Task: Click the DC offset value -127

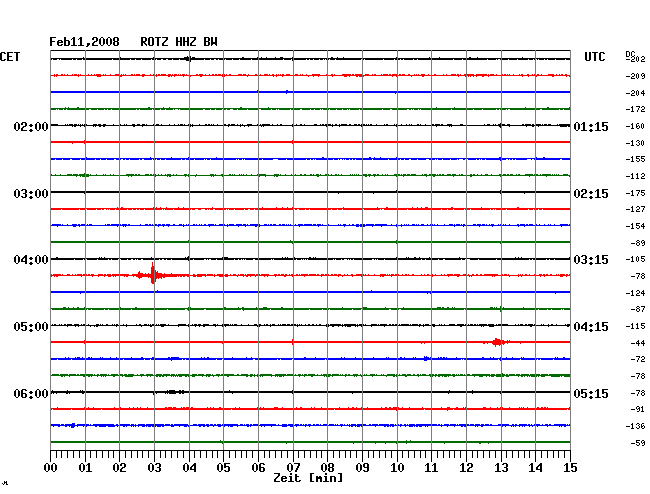Action: point(635,209)
